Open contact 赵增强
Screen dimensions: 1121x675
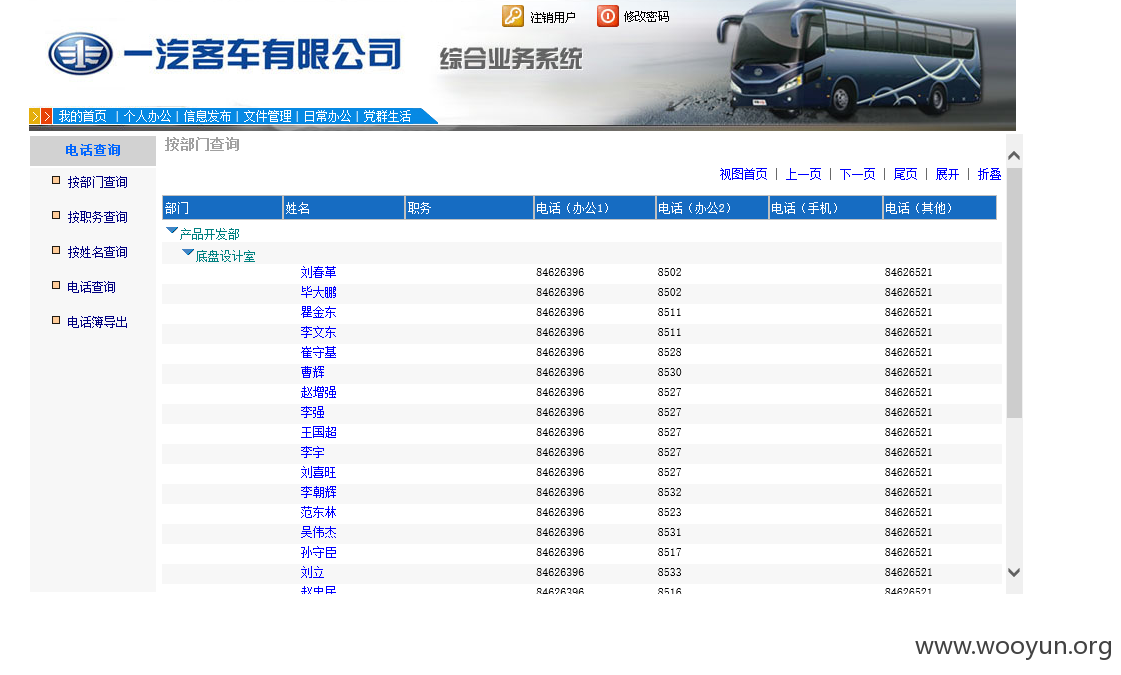pos(318,393)
